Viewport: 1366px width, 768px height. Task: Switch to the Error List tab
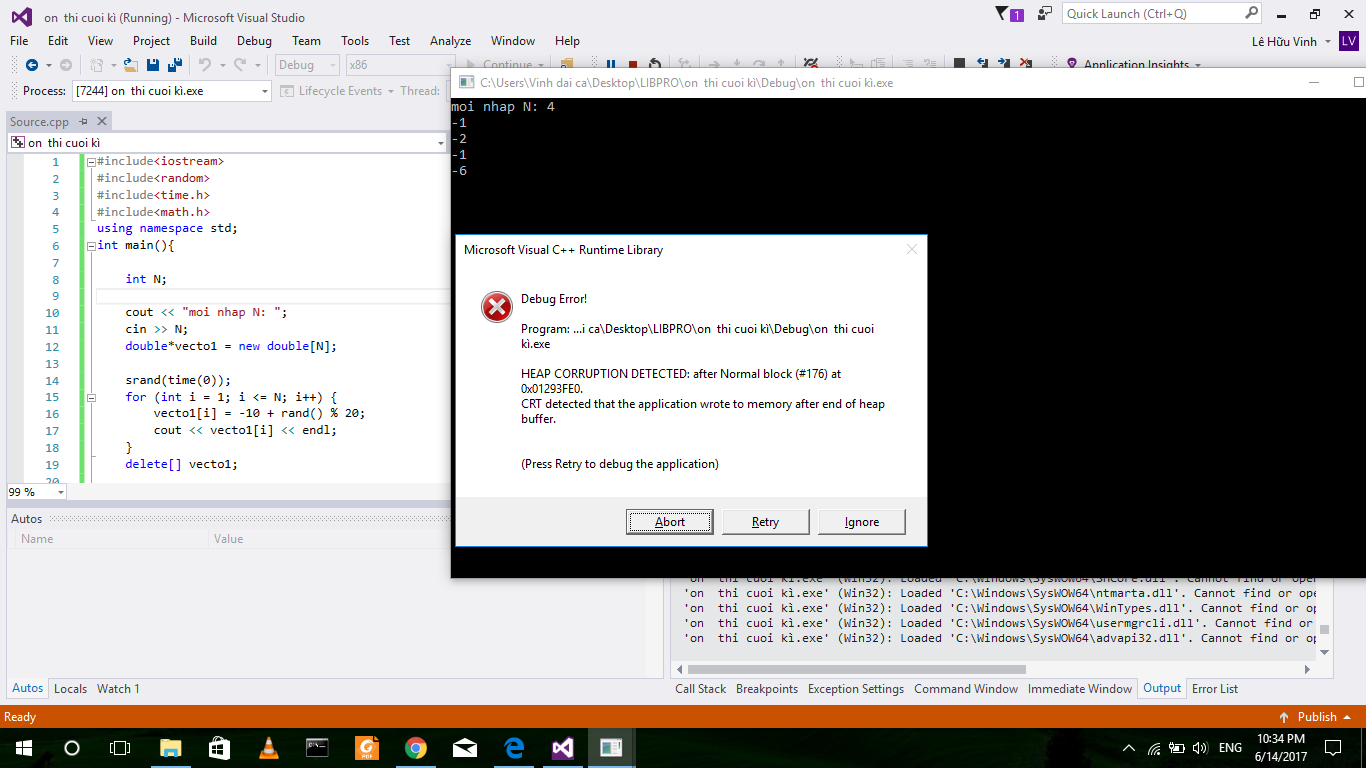pyautogui.click(x=1215, y=689)
